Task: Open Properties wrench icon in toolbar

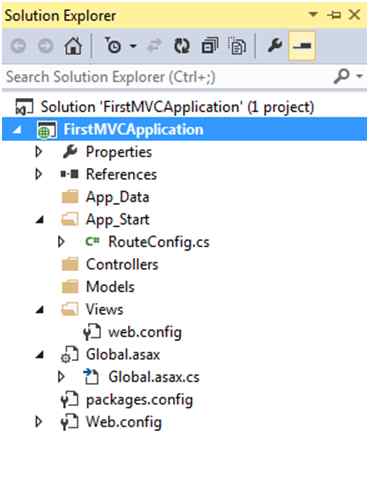Action: click(x=275, y=46)
